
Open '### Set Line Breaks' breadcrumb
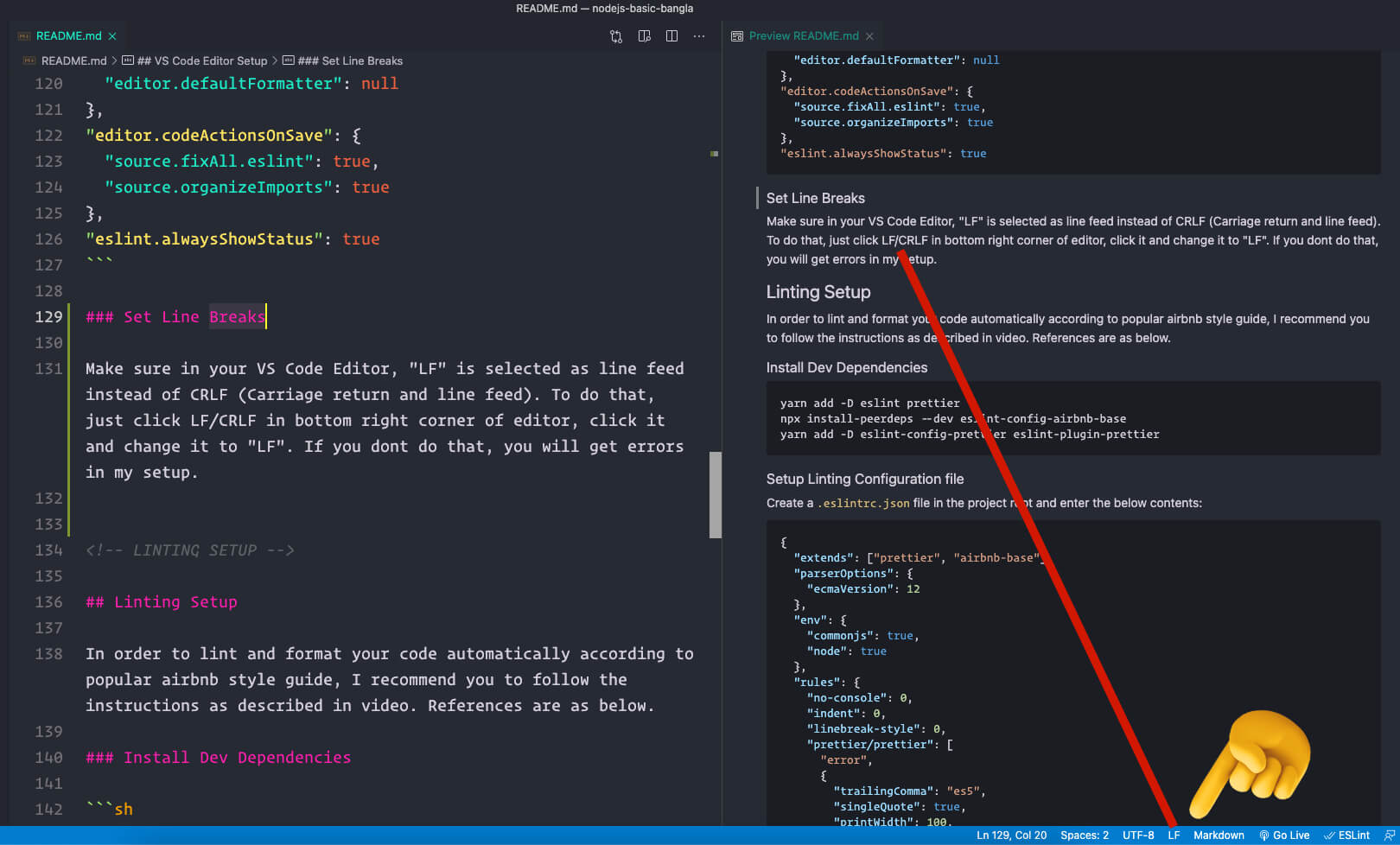[350, 60]
